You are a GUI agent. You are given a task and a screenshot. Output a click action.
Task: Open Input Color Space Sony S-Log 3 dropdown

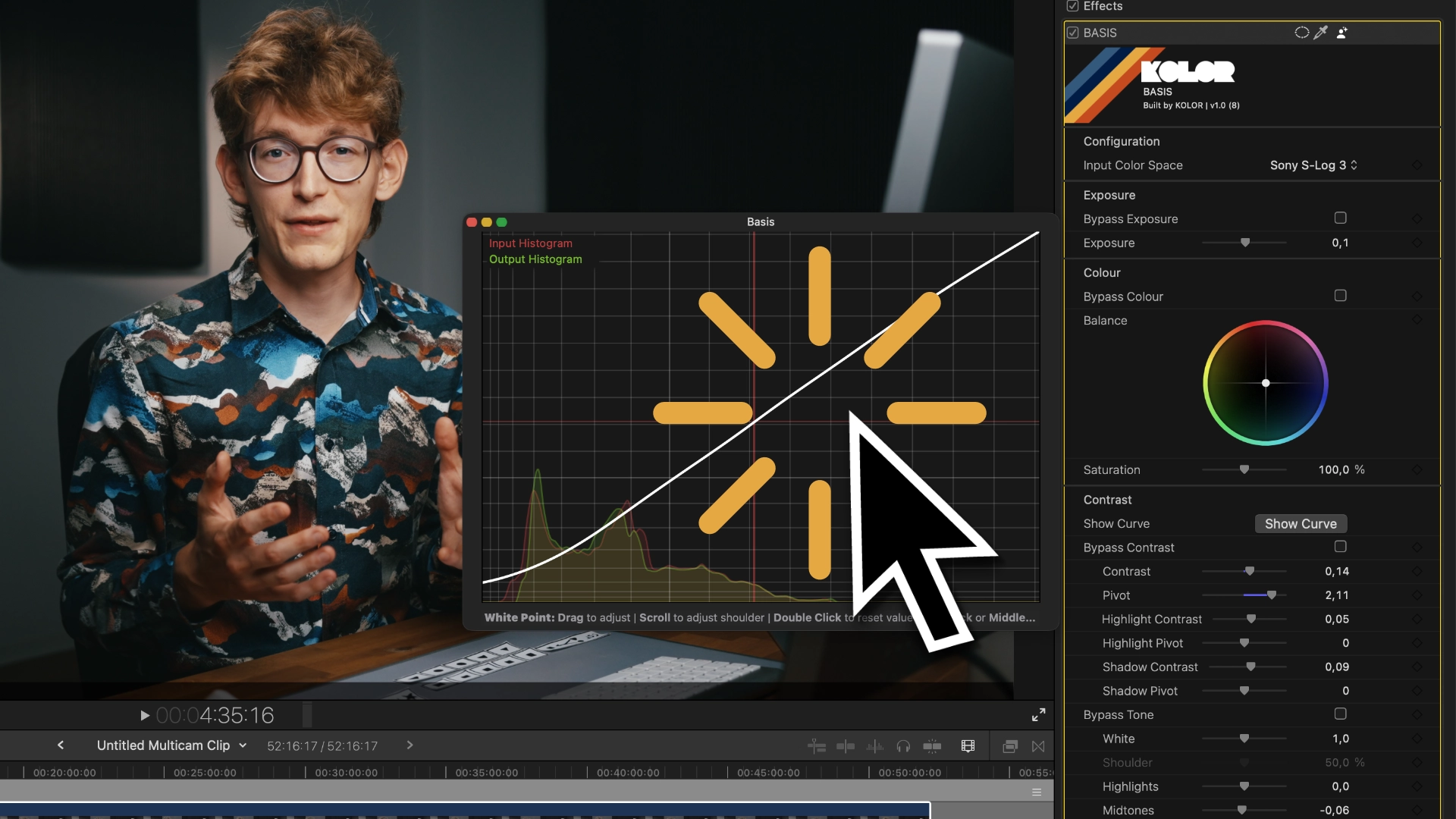(x=1313, y=165)
